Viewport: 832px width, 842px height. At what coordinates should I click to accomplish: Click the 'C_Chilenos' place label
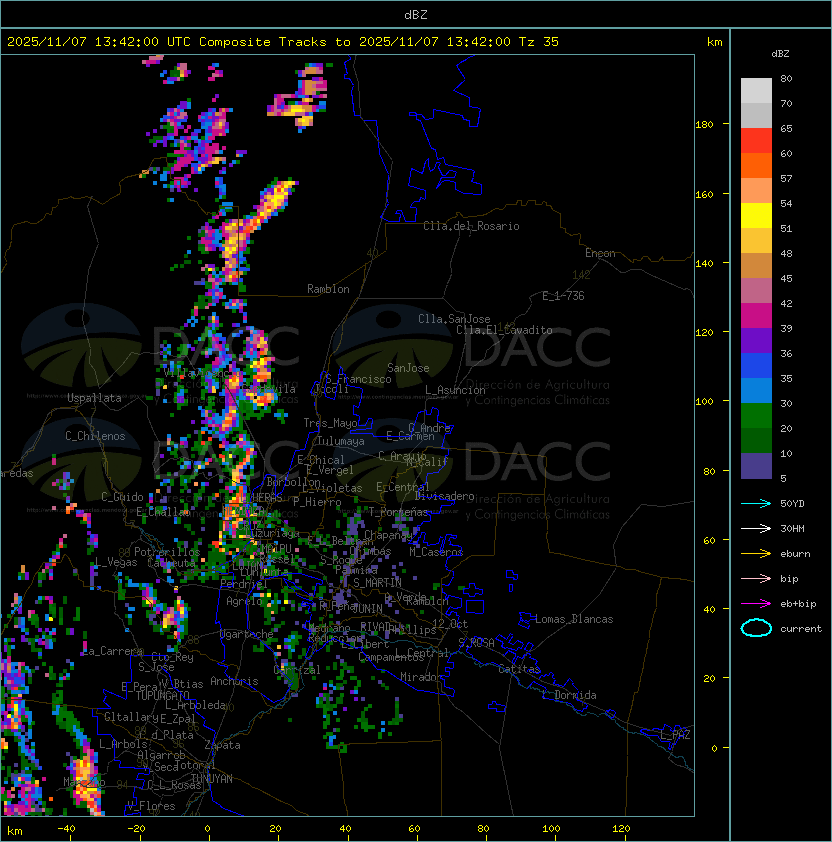[95, 436]
